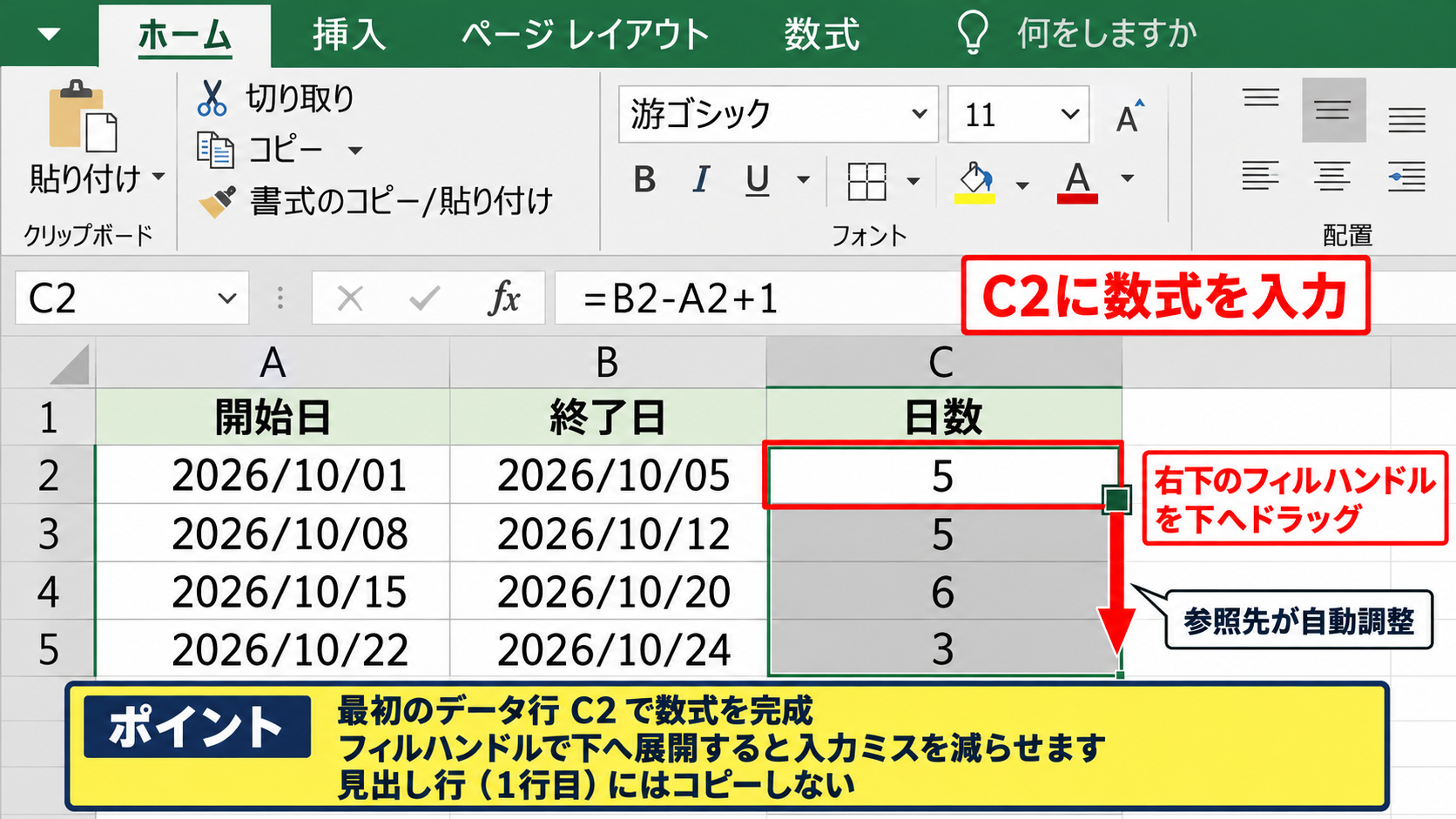Open the Copy dropdown arrow
The width and height of the screenshot is (1456, 819).
(x=355, y=151)
